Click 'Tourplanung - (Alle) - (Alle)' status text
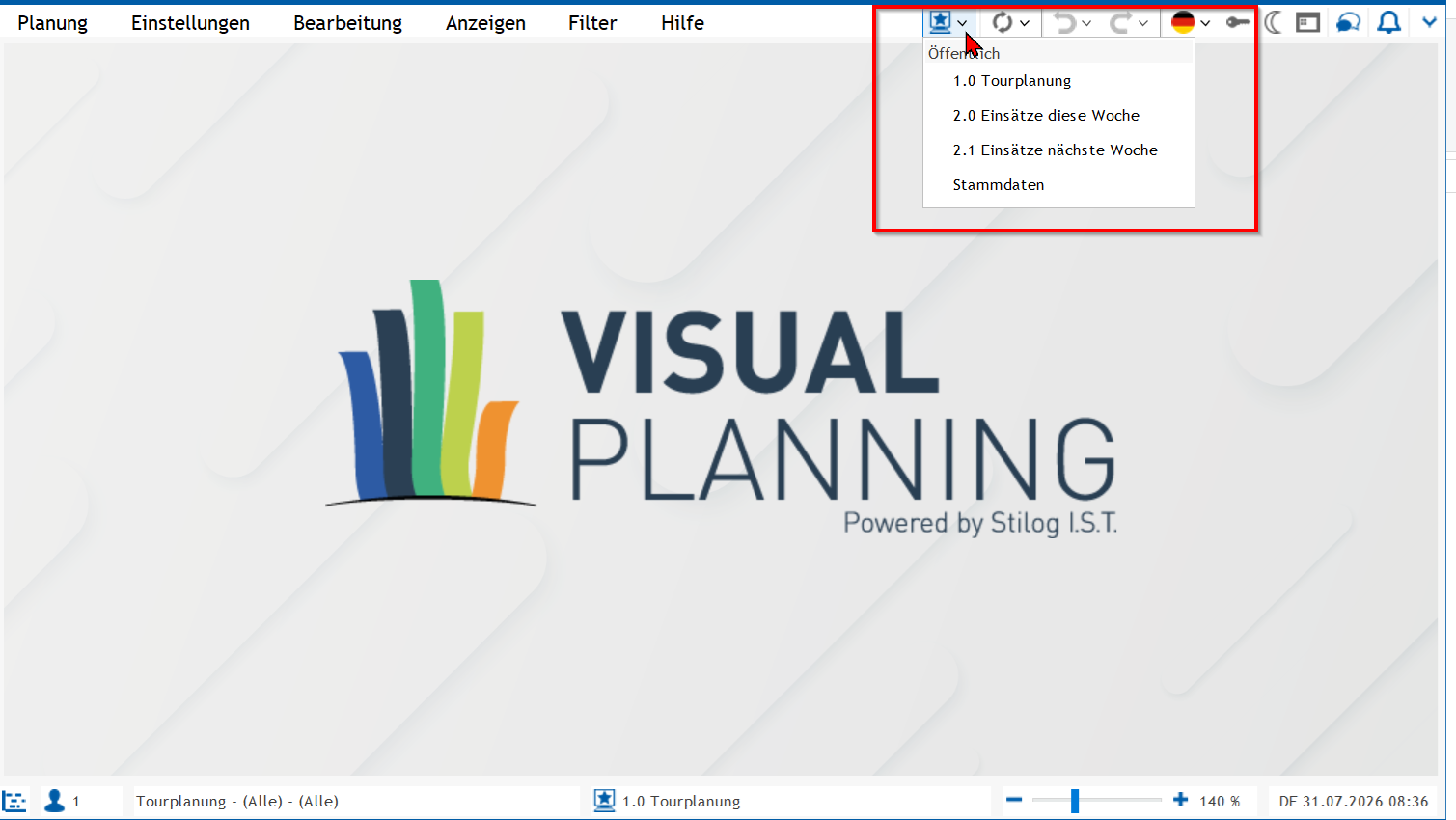 point(237,802)
